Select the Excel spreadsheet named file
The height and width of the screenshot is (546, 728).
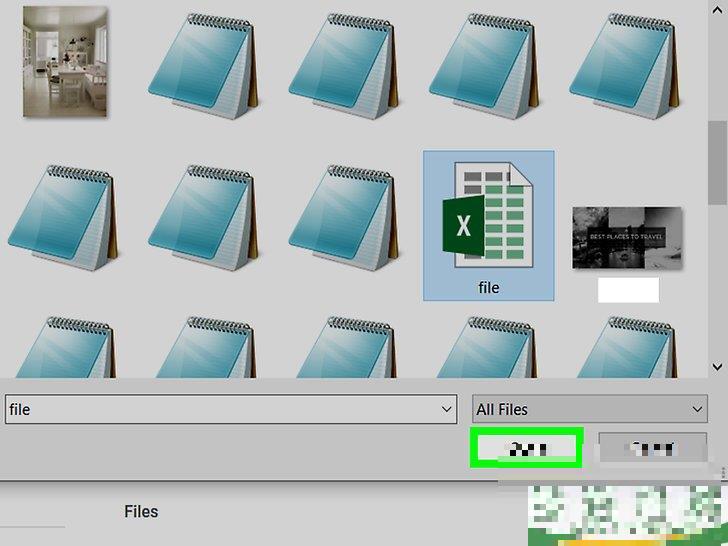(x=488, y=225)
